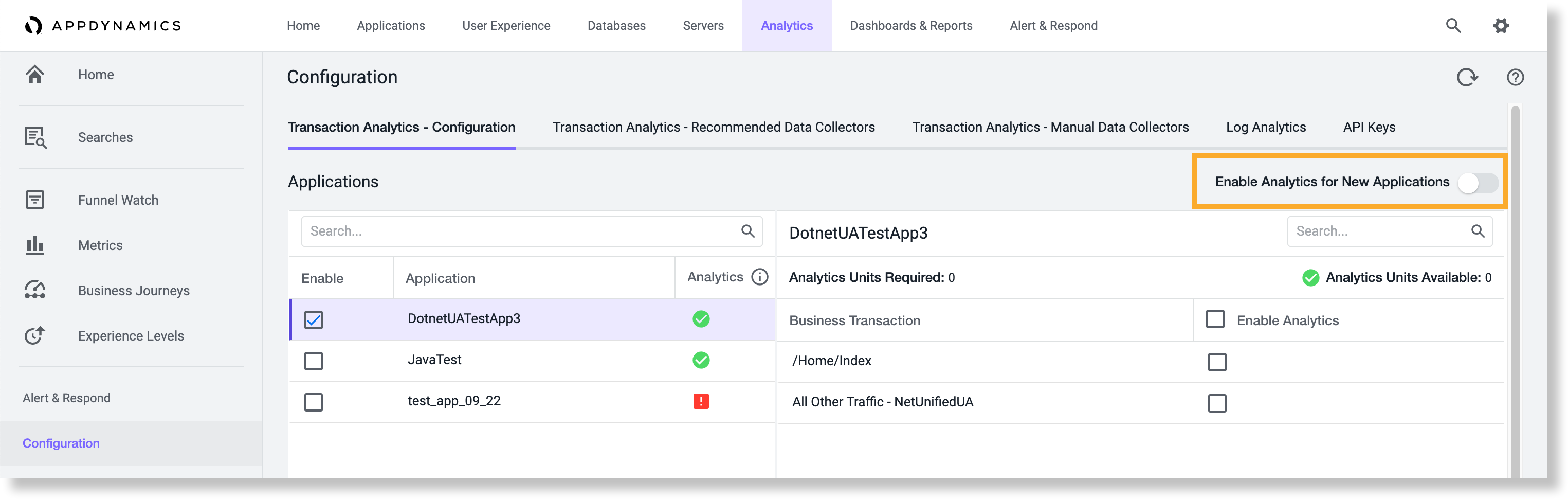This screenshot has height=499, width=1568.
Task: Open the help question mark icon
Action: [1515, 77]
